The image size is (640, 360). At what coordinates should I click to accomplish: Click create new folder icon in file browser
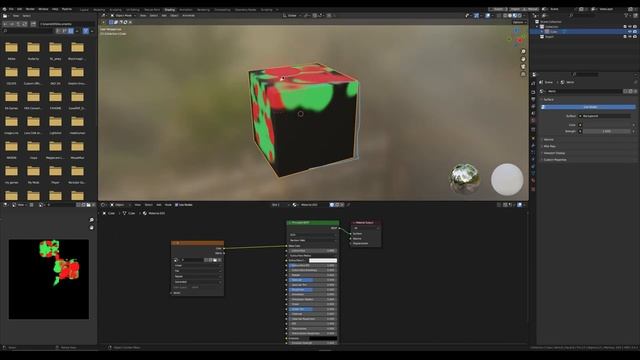33,24
